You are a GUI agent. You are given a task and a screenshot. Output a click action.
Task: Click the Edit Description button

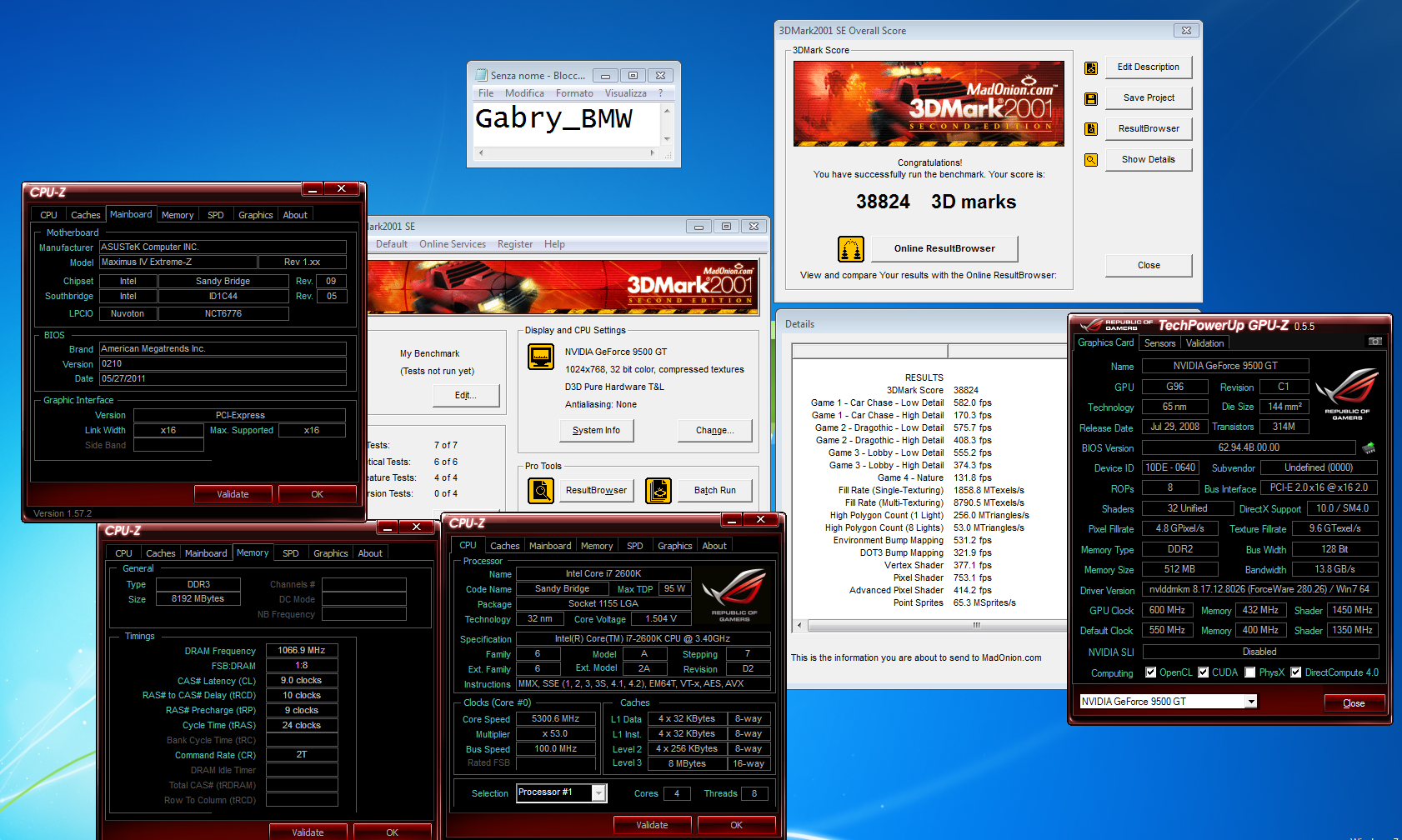click(x=1149, y=67)
